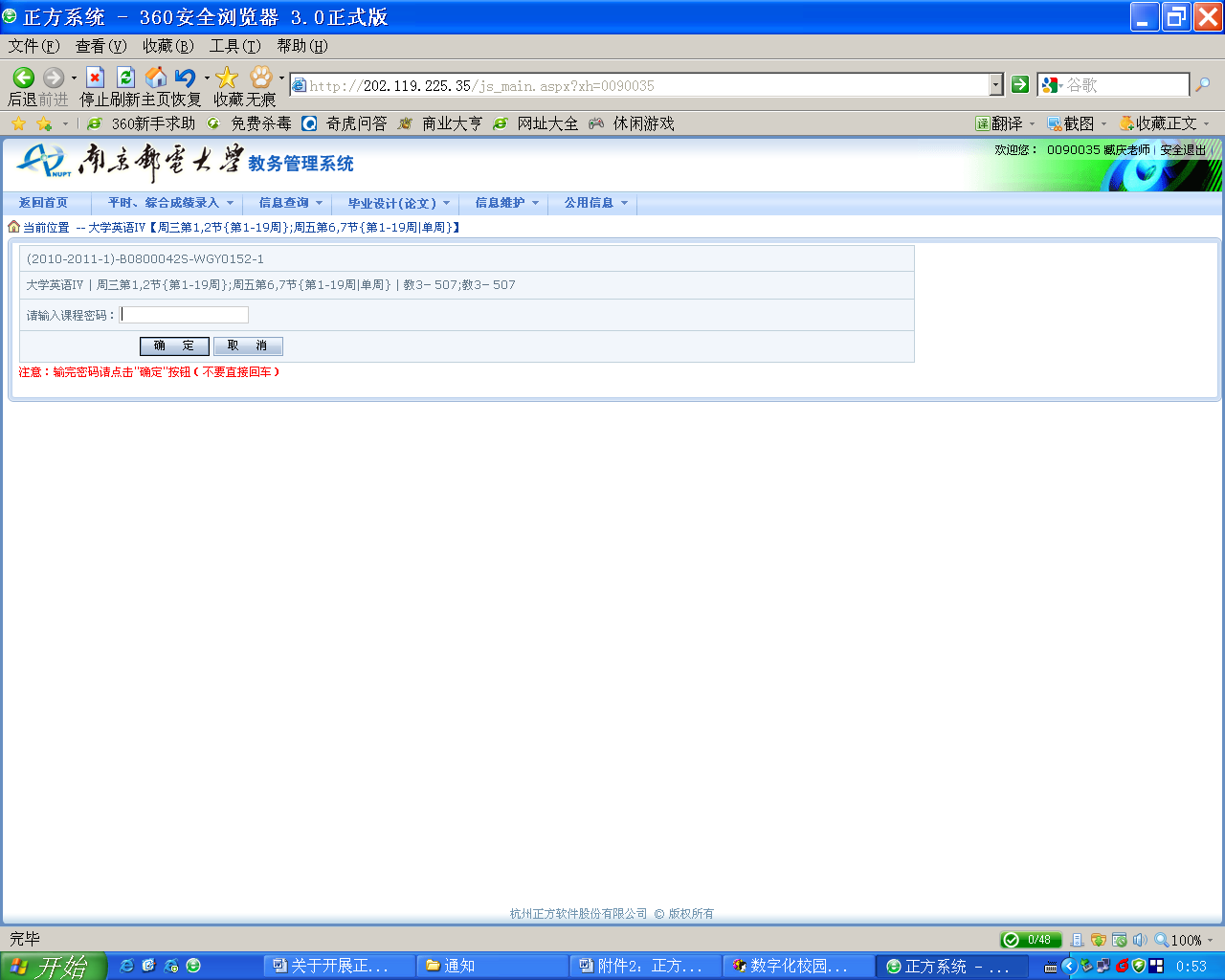Image resolution: width=1225 pixels, height=980 pixels.
Task: Open the 信息查询 dropdown menu
Action: tap(290, 203)
